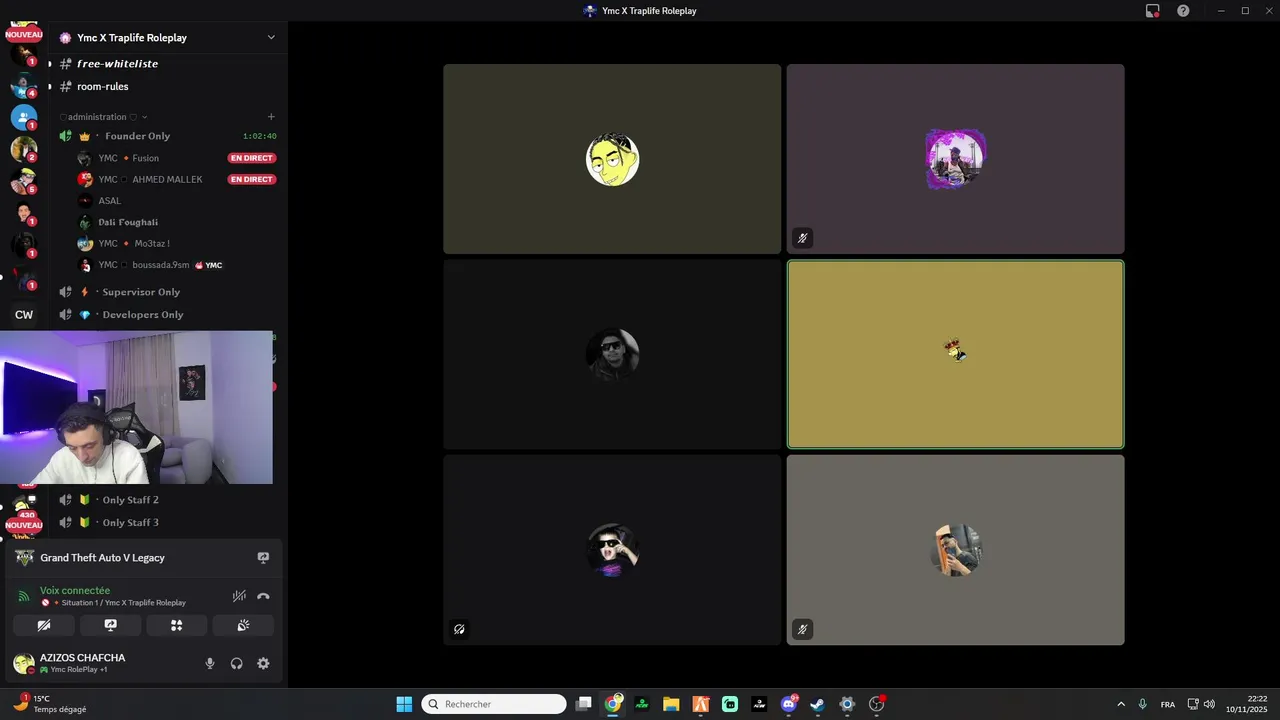Open the sidebar server with the 5 badge
The image size is (1280, 720).
24,181
